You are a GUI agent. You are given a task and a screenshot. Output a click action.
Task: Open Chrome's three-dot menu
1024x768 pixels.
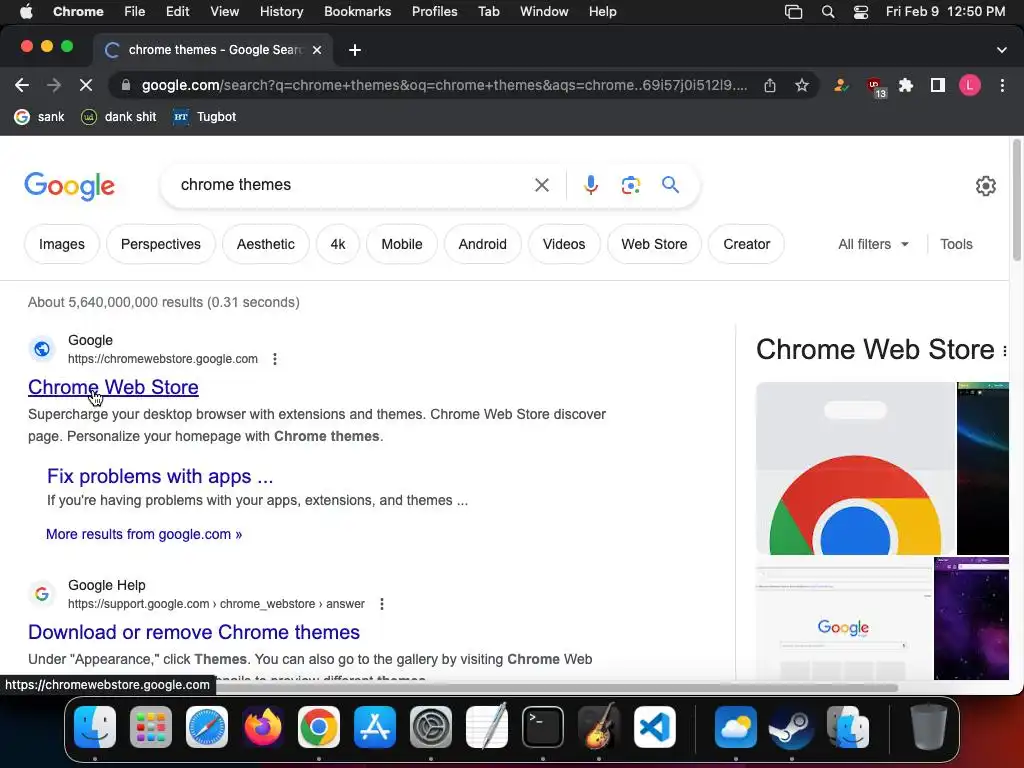coord(1002,85)
